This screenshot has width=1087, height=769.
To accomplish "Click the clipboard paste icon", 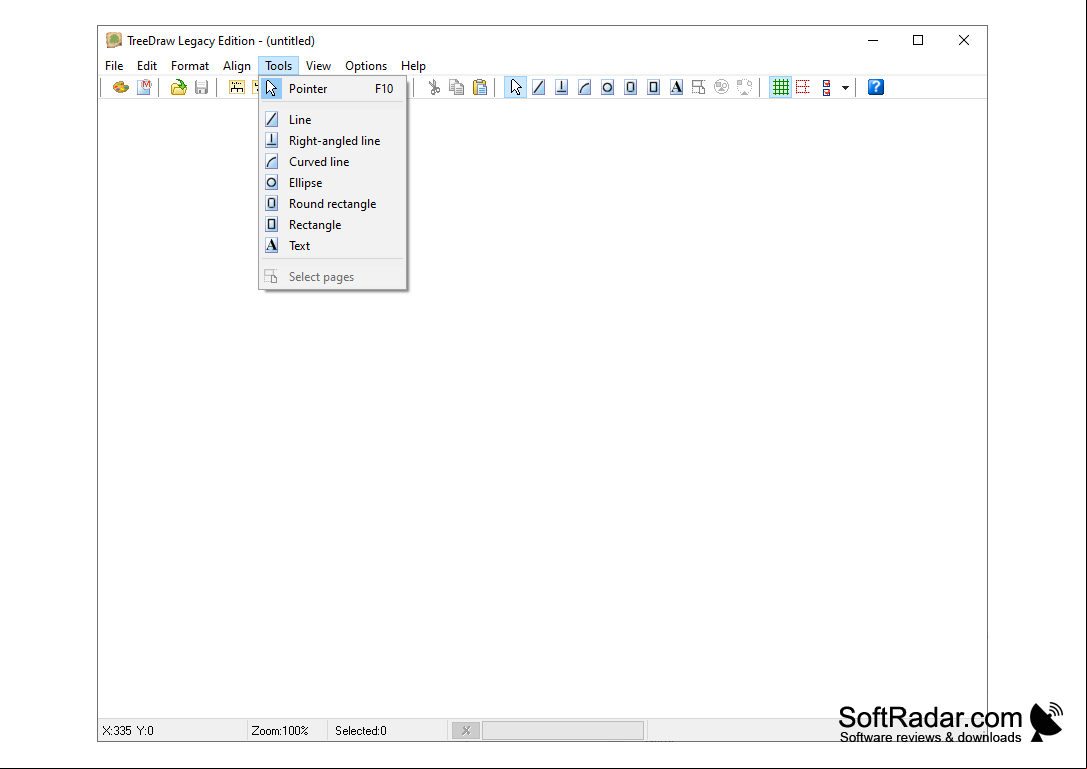I will pyautogui.click(x=480, y=87).
